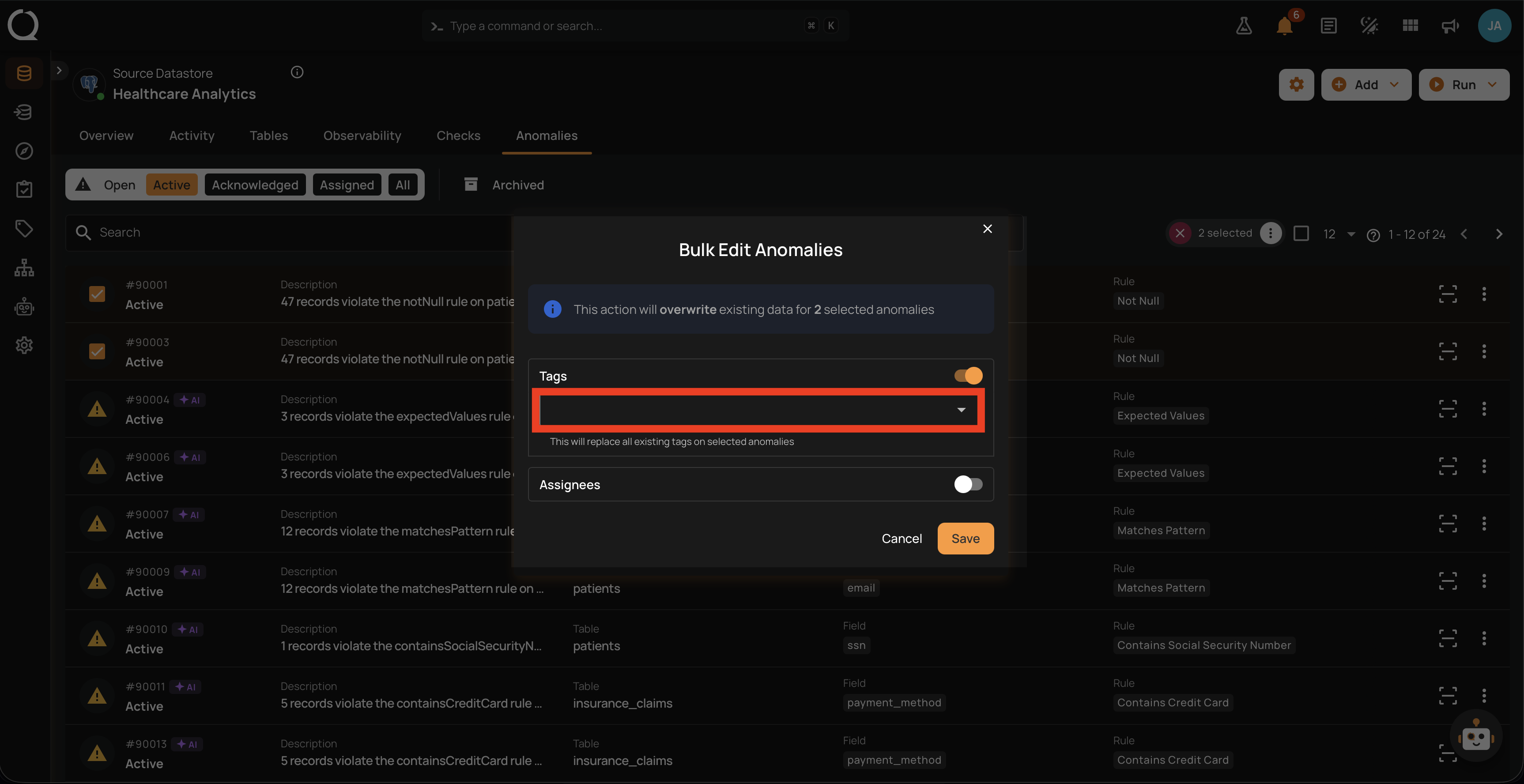Toggle the select-all checkbox
The image size is (1524, 784).
pyautogui.click(x=1301, y=233)
